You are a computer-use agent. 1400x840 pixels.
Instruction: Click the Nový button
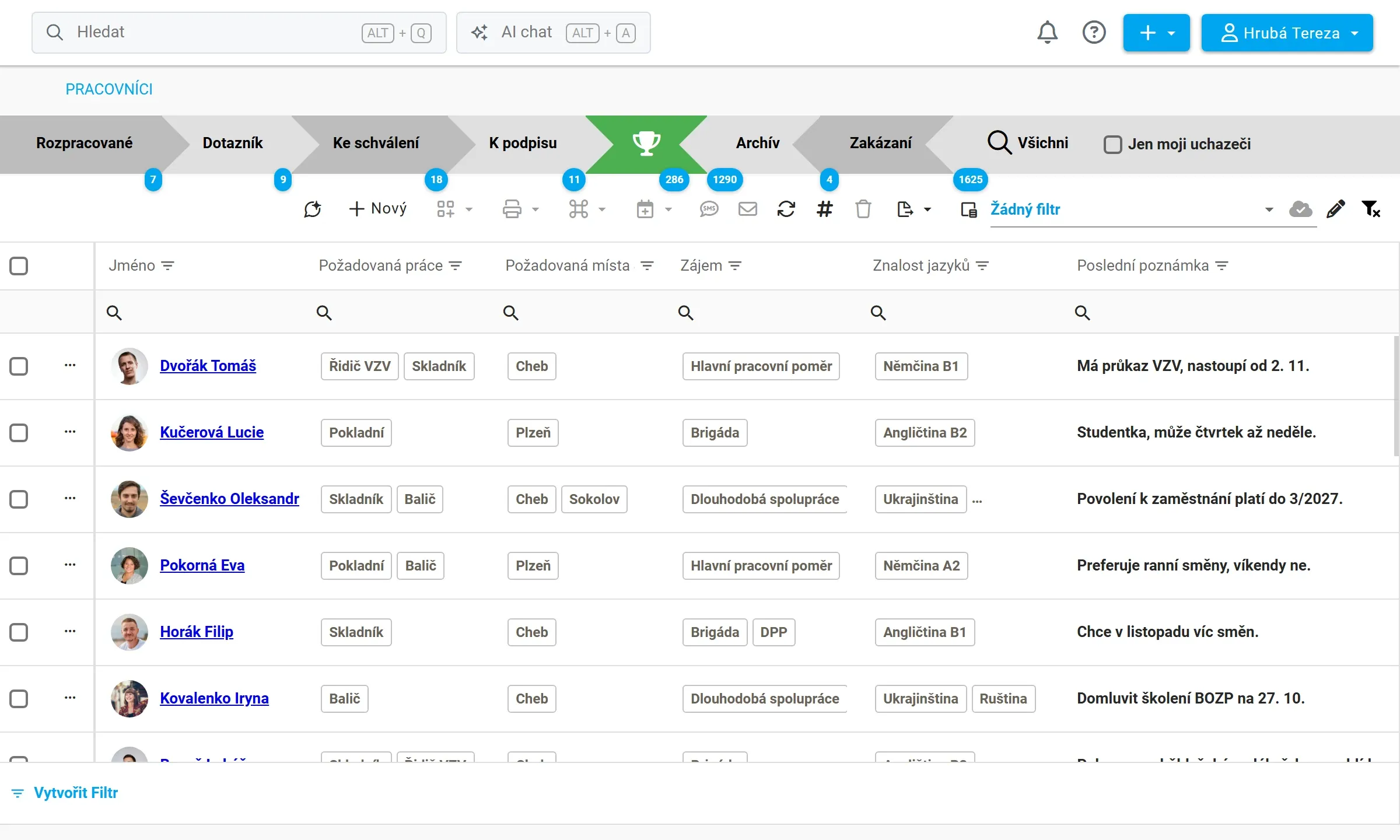click(x=377, y=209)
